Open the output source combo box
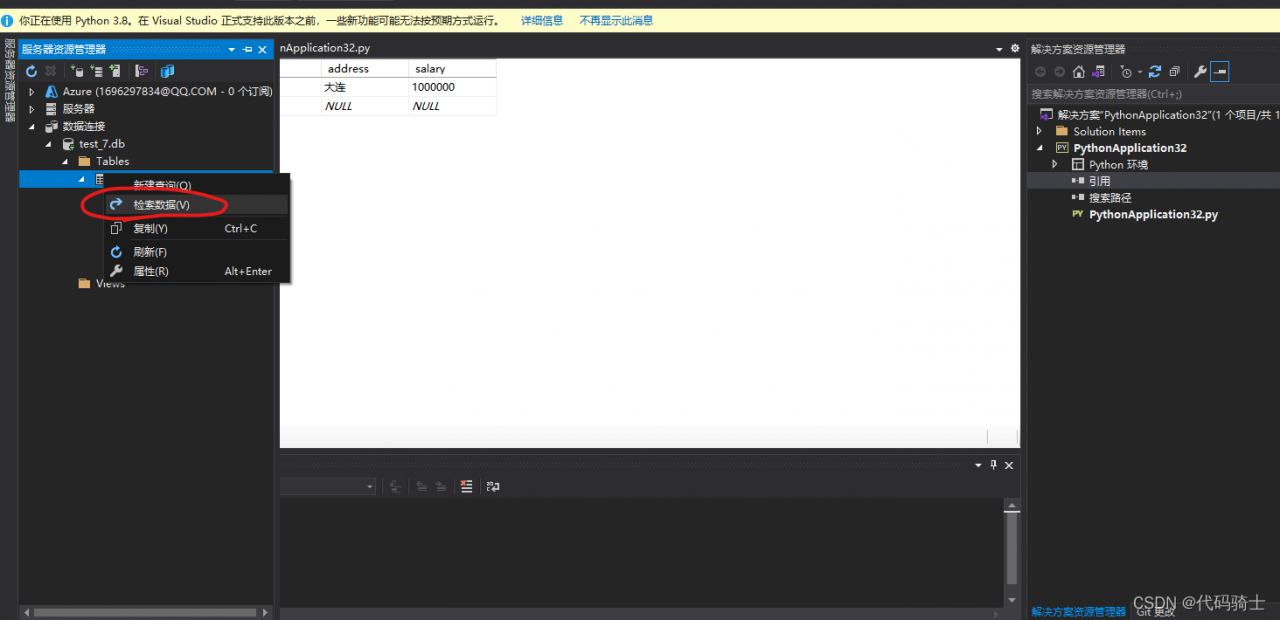Image resolution: width=1280 pixels, height=620 pixels. pos(327,486)
